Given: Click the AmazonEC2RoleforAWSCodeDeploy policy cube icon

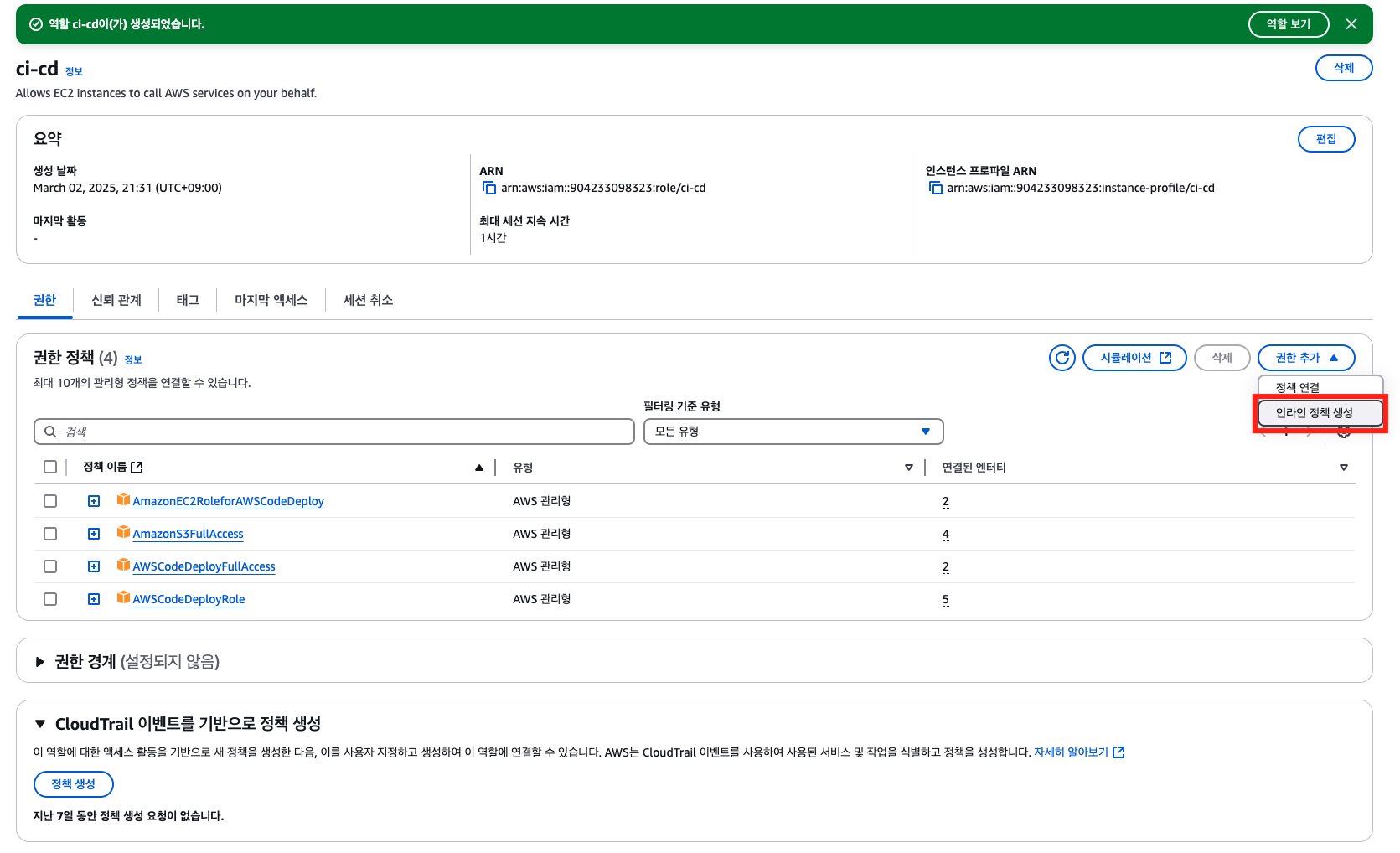Looking at the screenshot, I should coord(123,499).
